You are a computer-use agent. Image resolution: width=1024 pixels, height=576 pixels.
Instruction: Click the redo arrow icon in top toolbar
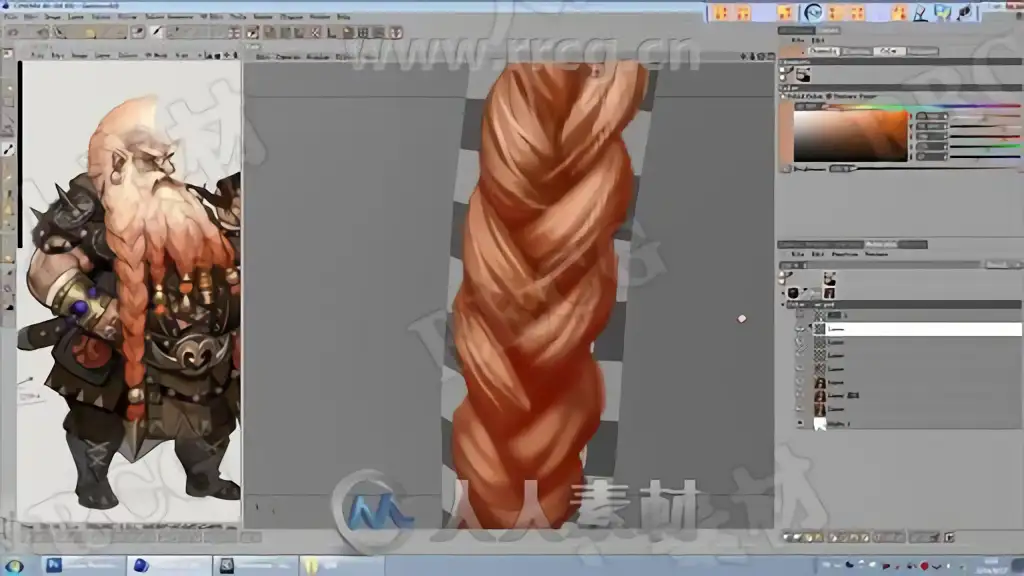[x=43, y=32]
